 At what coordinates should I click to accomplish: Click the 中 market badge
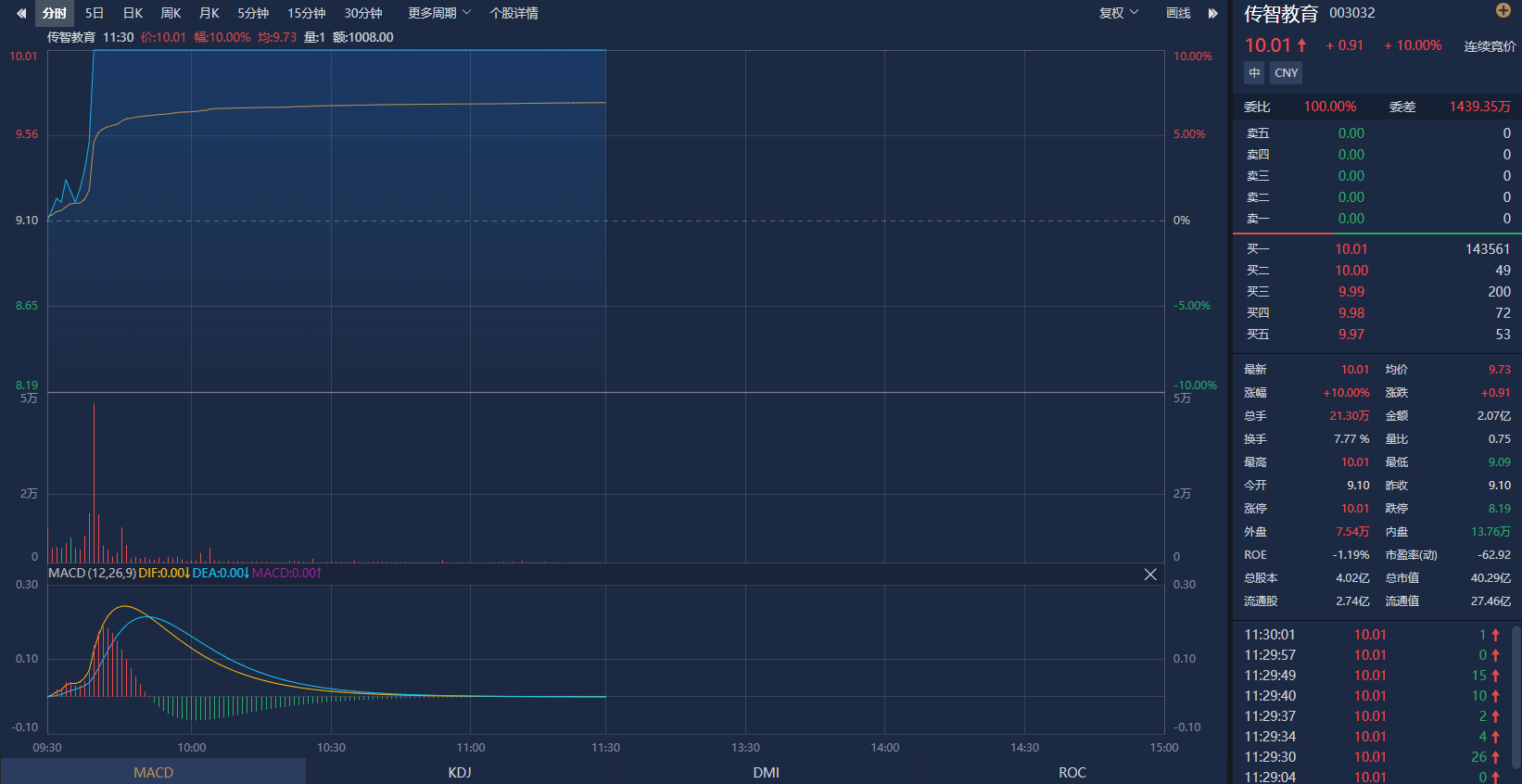[x=1254, y=73]
